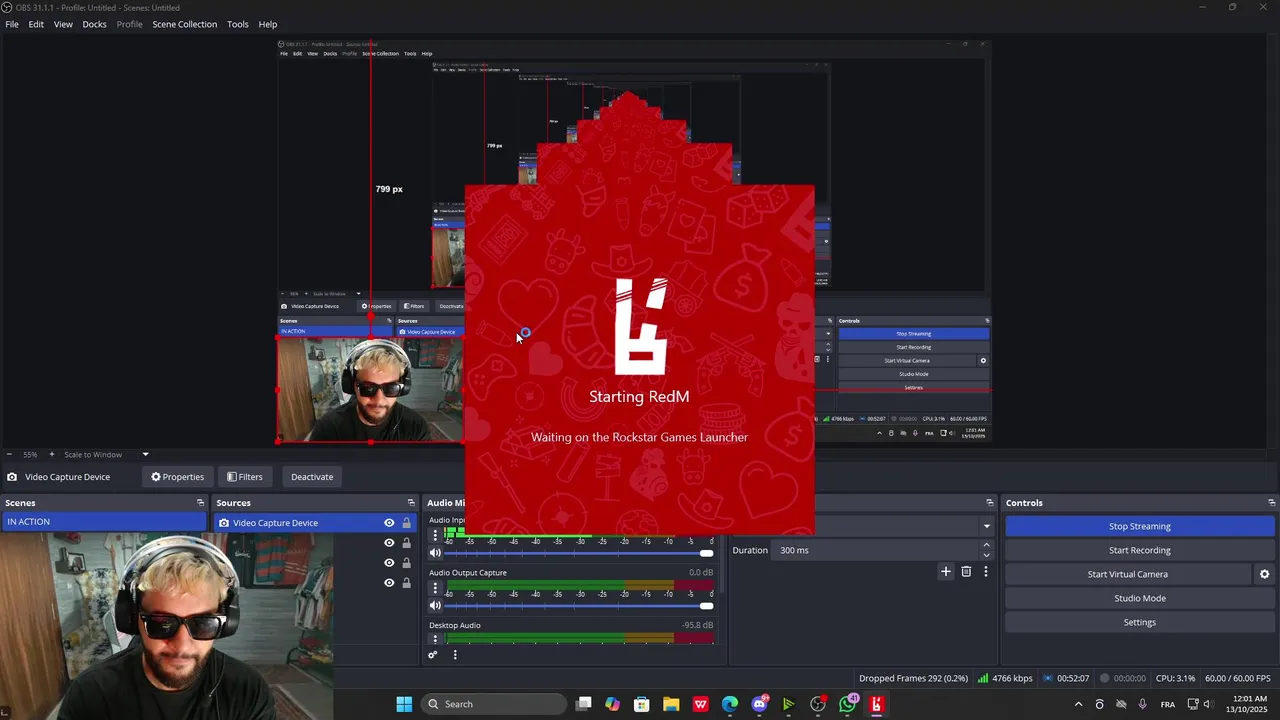Hide the Video Capture Device source (eye)
This screenshot has height=720, width=1280.
tap(389, 523)
